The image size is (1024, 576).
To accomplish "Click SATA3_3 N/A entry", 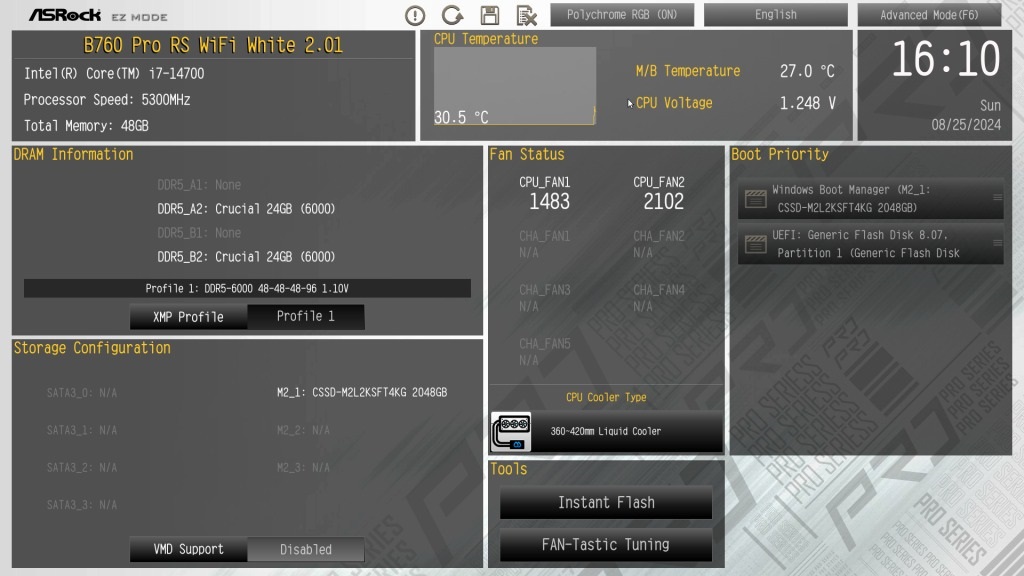I will point(82,505).
